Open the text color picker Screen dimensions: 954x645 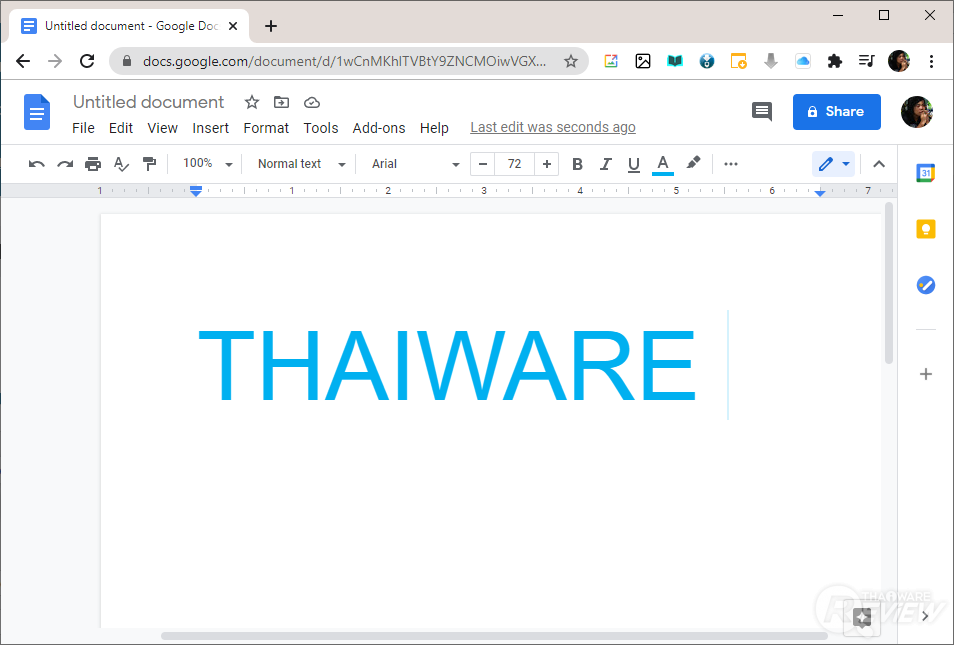click(x=663, y=164)
